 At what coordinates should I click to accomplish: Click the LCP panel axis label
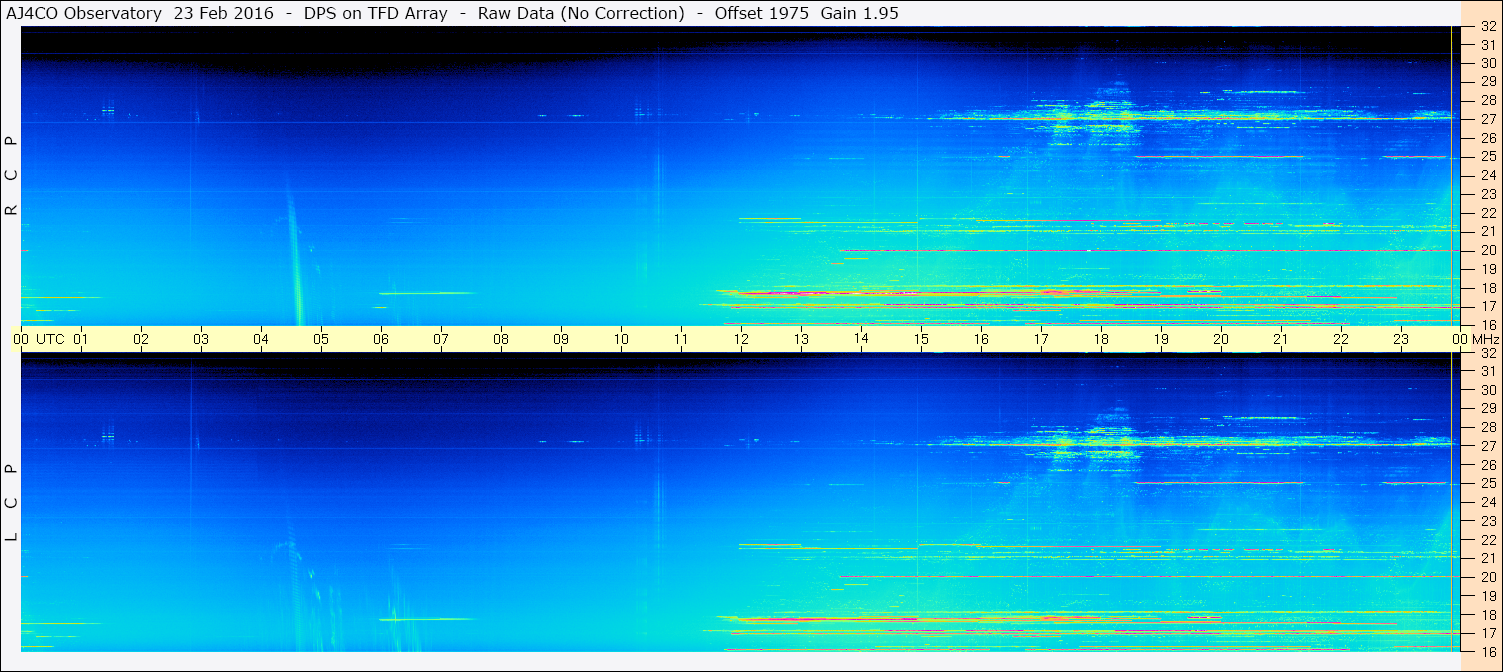click(12, 503)
